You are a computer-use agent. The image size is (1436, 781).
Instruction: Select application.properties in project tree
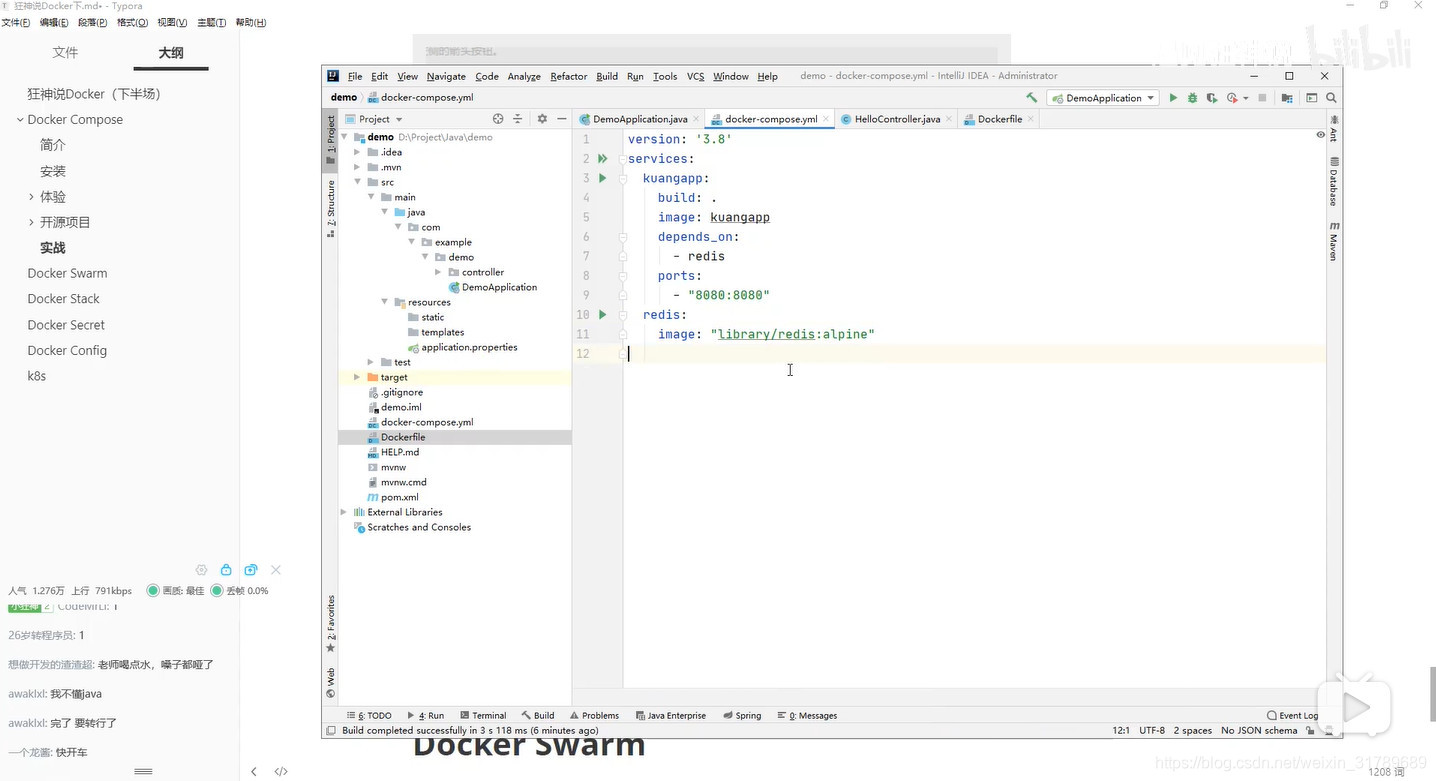[469, 347]
